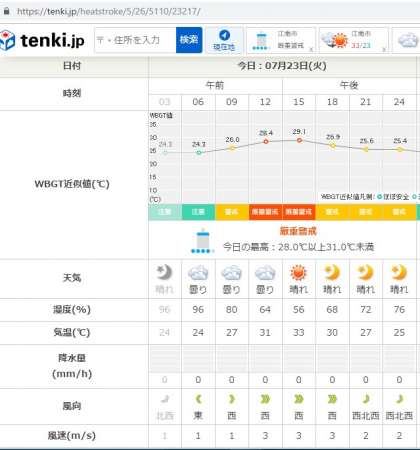Image resolution: width=420 pixels, height=450 pixels.
Task: Click the grayed moon icon for 03 o'clock
Action: (164, 273)
